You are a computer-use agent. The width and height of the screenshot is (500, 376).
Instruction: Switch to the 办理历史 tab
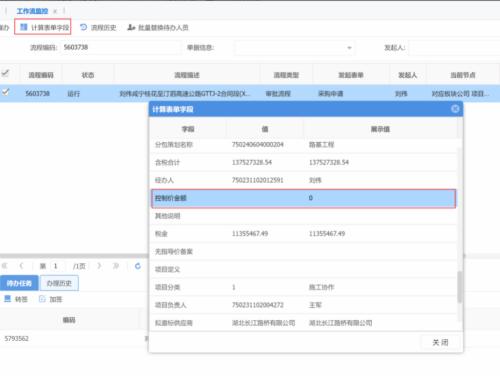coord(59,283)
